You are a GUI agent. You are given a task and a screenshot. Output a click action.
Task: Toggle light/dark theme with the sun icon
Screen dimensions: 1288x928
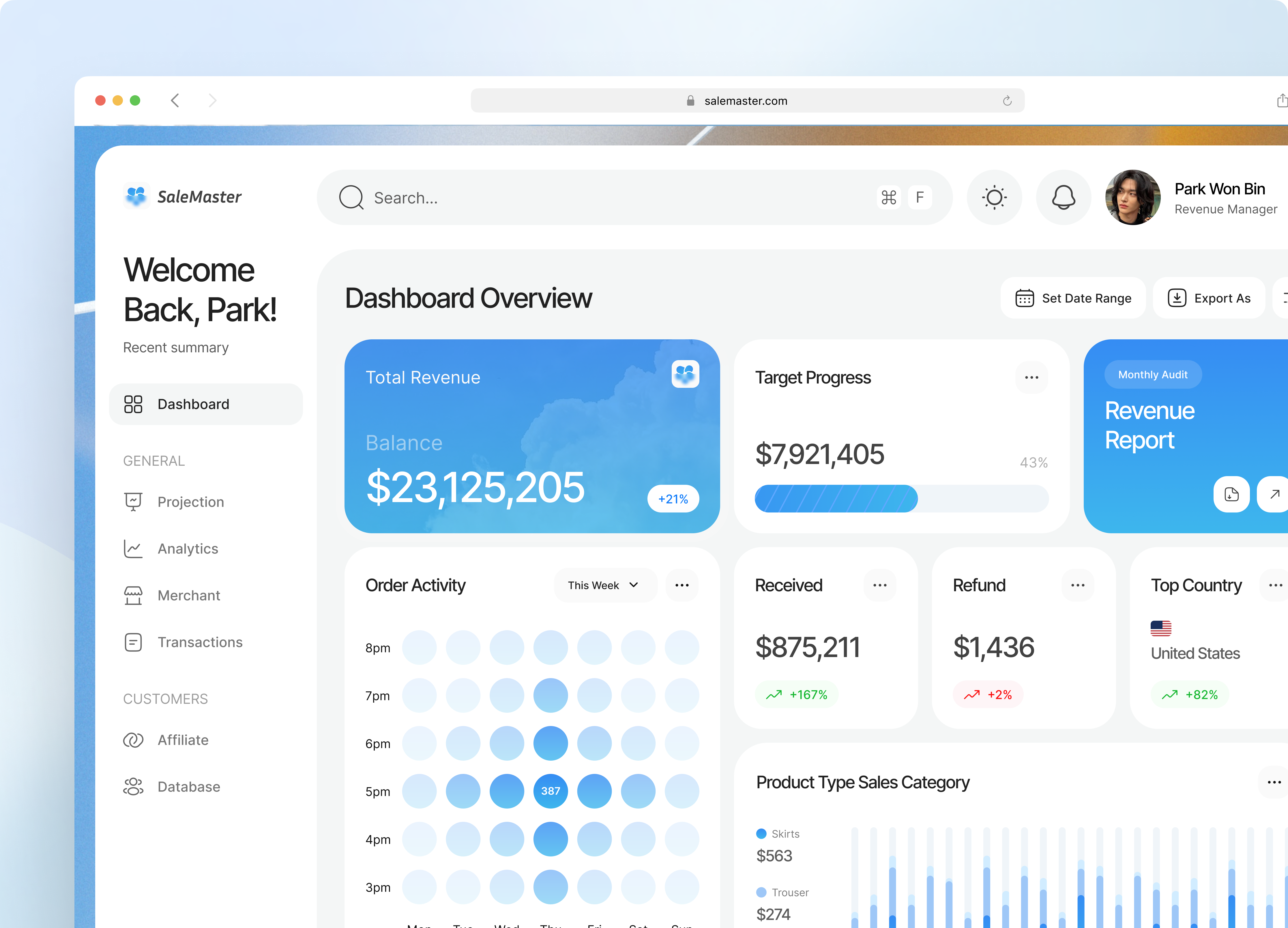[994, 198]
